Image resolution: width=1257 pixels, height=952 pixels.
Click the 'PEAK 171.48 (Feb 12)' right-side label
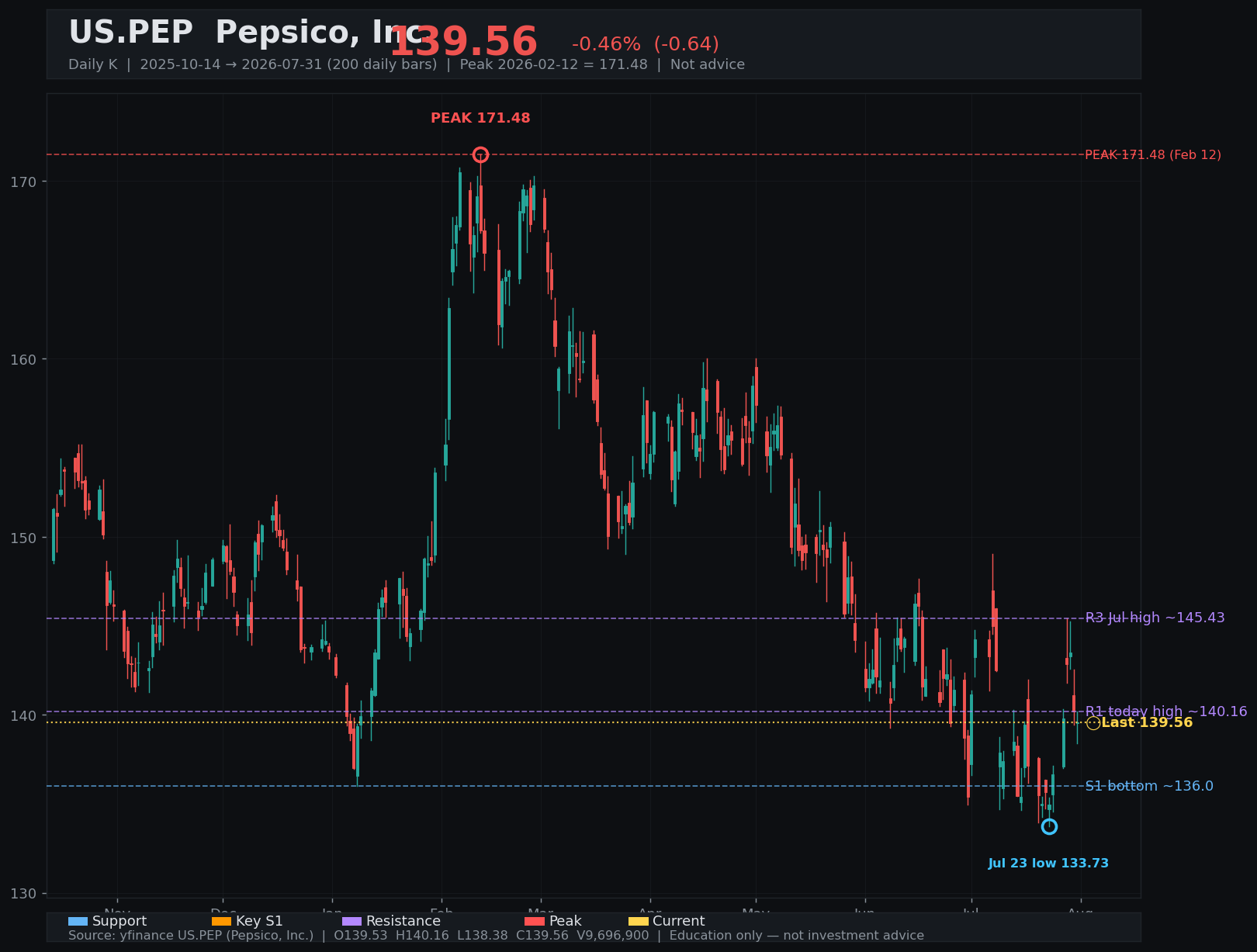pos(1153,155)
